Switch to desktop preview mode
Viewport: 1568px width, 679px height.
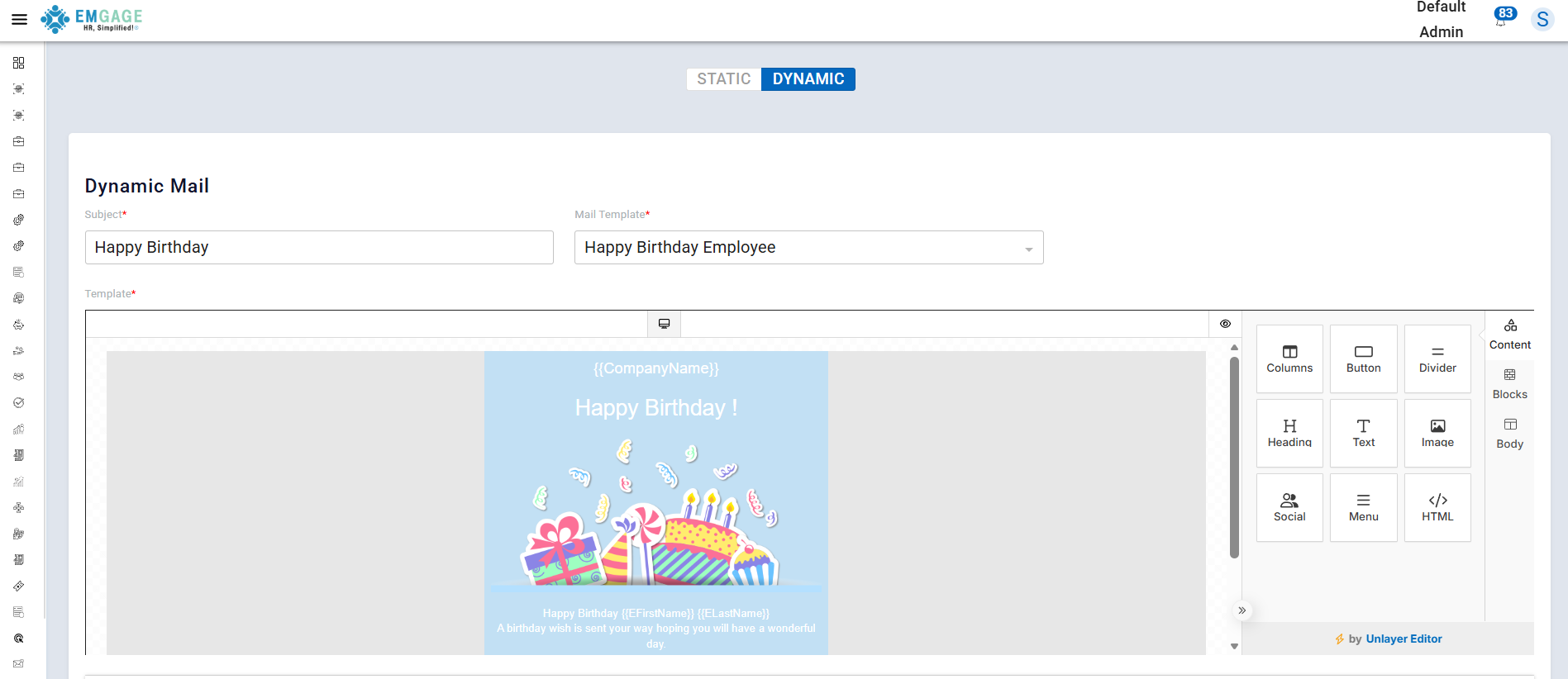(x=664, y=324)
